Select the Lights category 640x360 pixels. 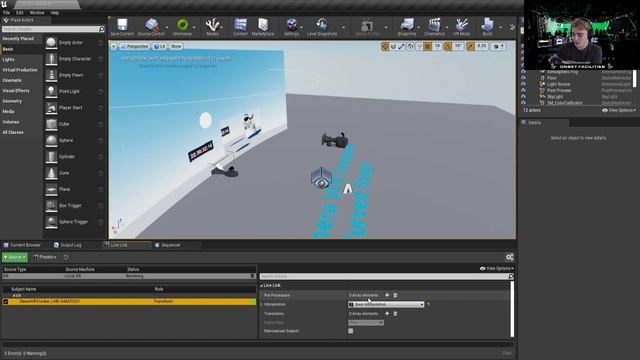click(9, 60)
